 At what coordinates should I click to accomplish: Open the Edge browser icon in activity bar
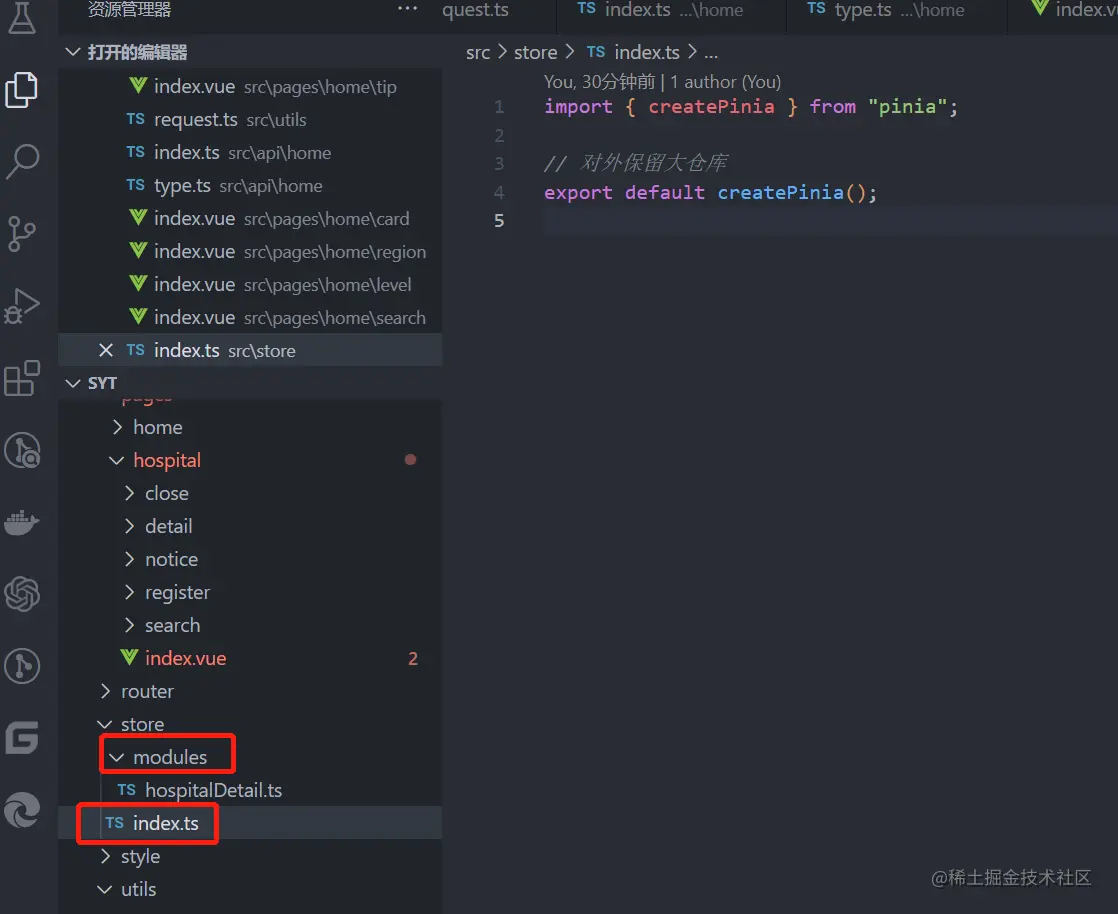[22, 810]
